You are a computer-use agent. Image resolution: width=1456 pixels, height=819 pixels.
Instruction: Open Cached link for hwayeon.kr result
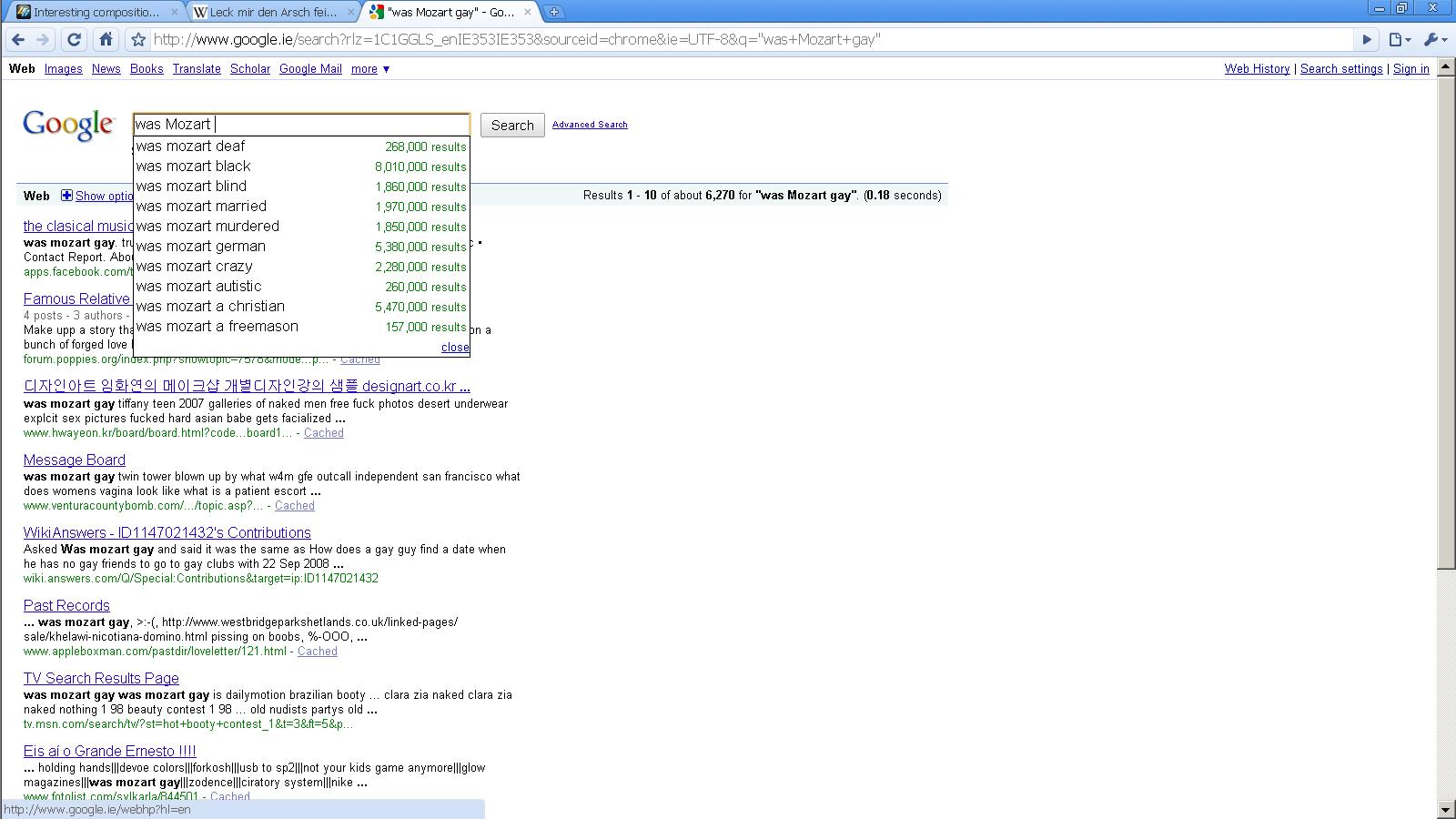pyautogui.click(x=324, y=433)
